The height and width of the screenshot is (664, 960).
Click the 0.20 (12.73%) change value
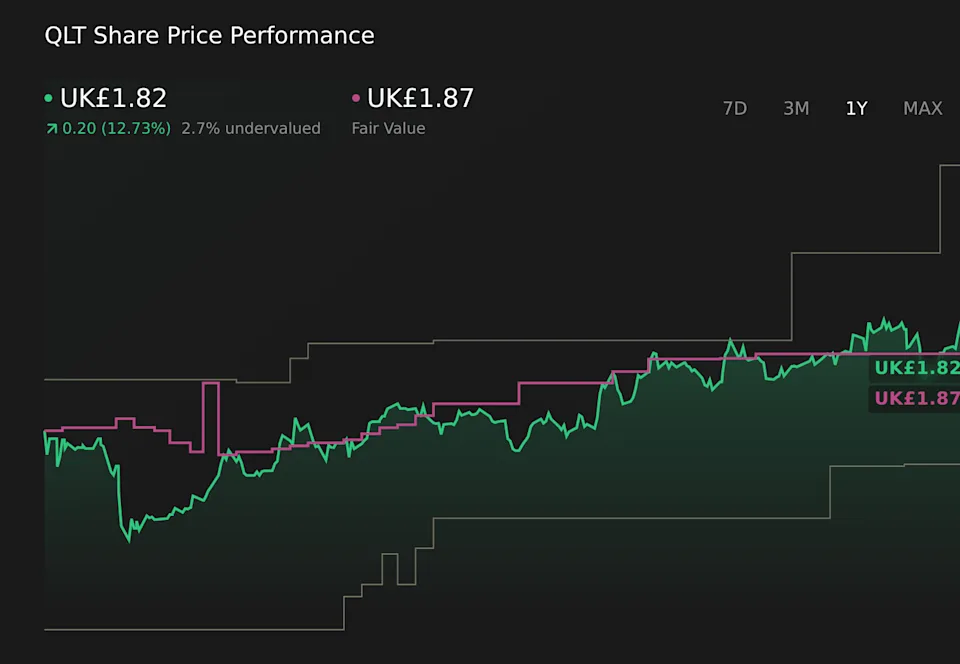click(x=116, y=128)
